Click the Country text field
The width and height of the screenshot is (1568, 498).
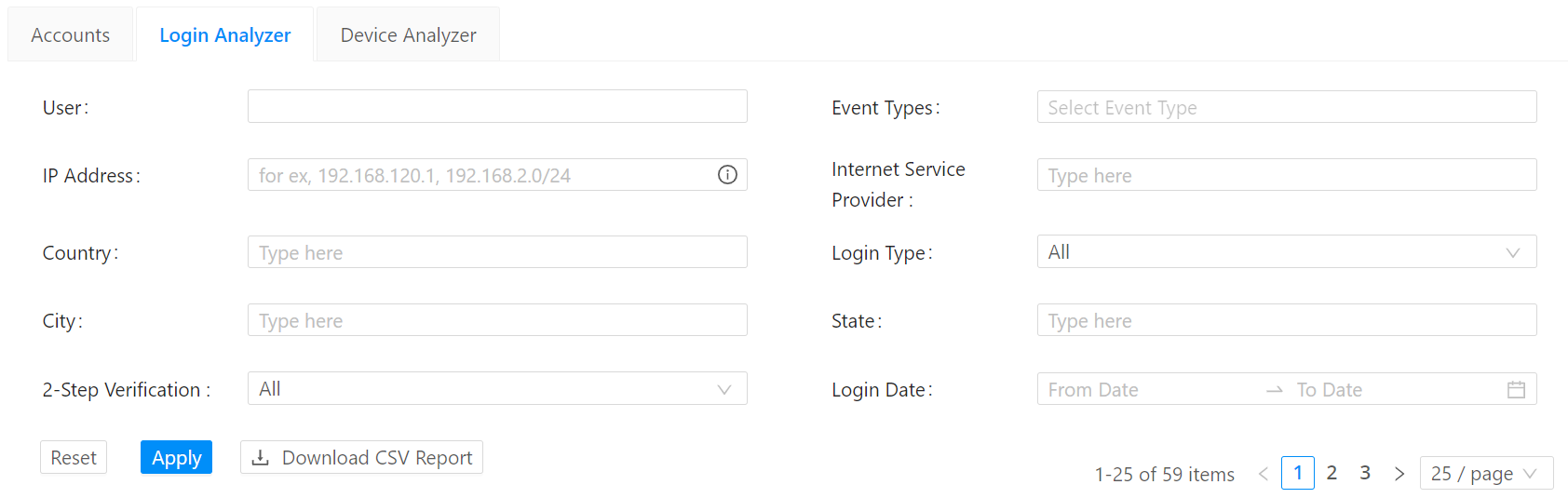[496, 252]
